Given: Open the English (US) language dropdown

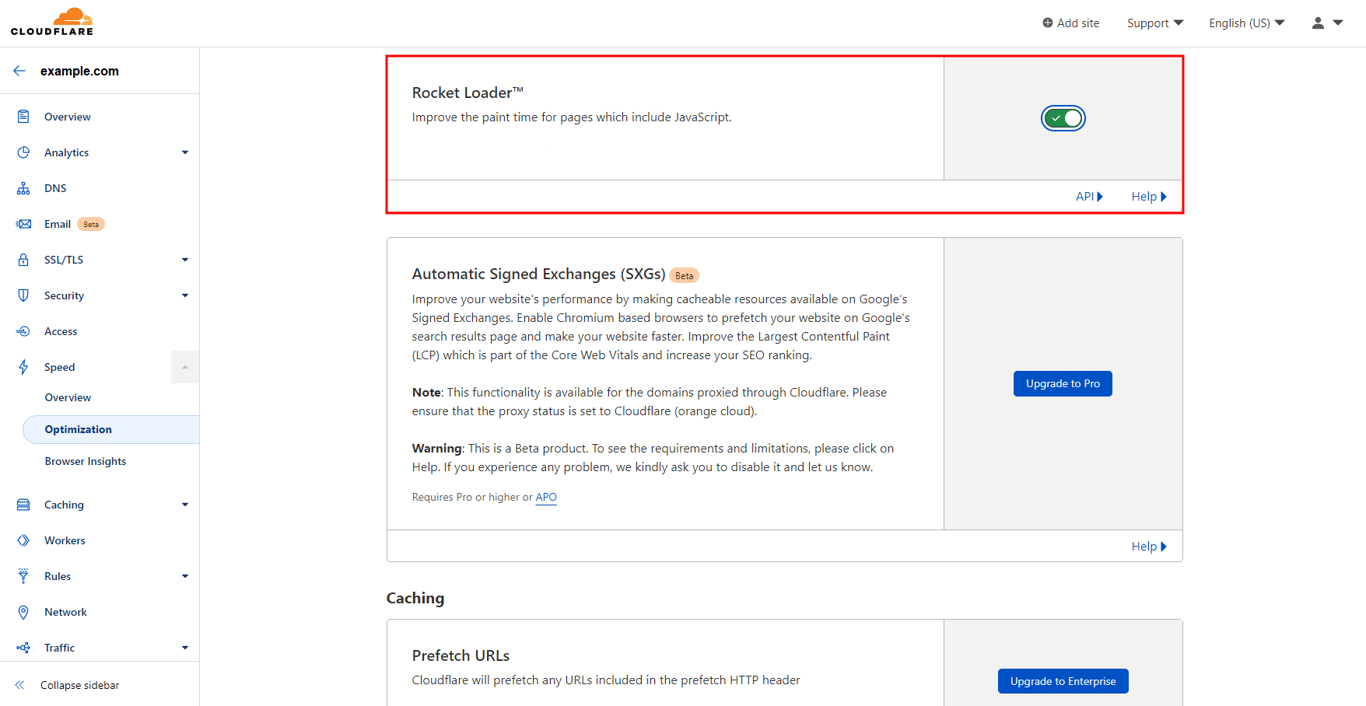Looking at the screenshot, I should [x=1245, y=22].
